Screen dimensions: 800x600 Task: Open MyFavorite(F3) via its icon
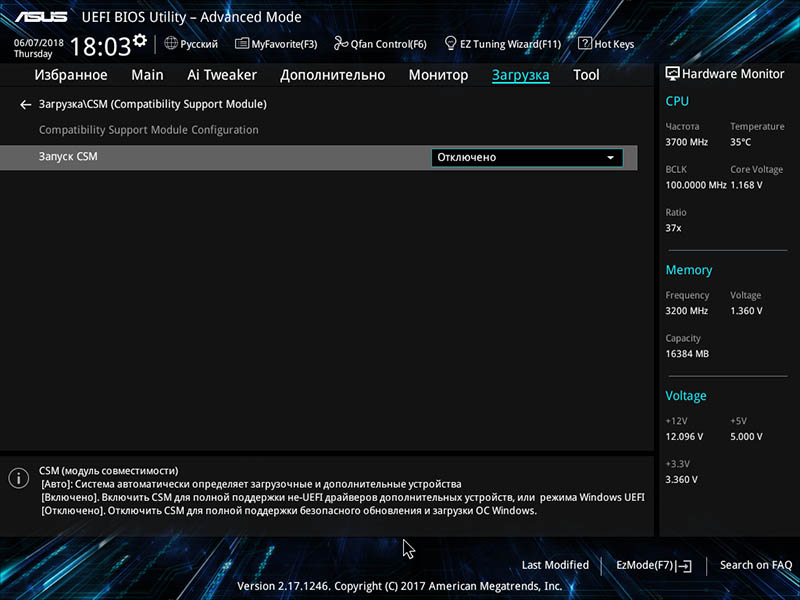click(x=242, y=44)
